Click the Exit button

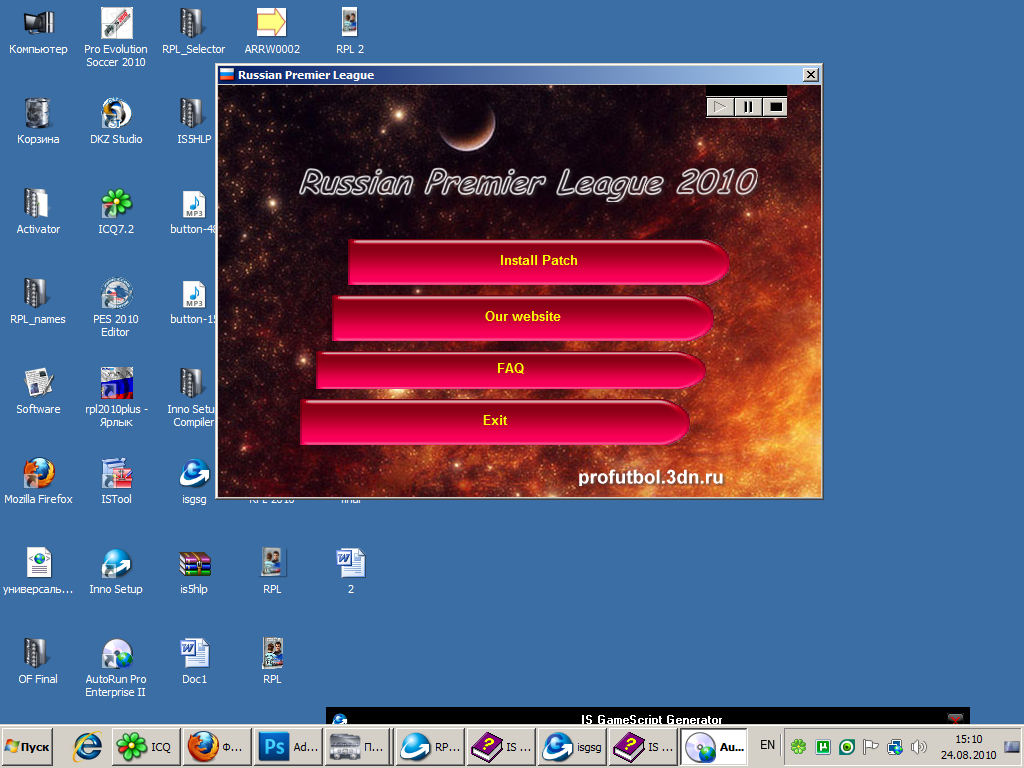pyautogui.click(x=495, y=422)
